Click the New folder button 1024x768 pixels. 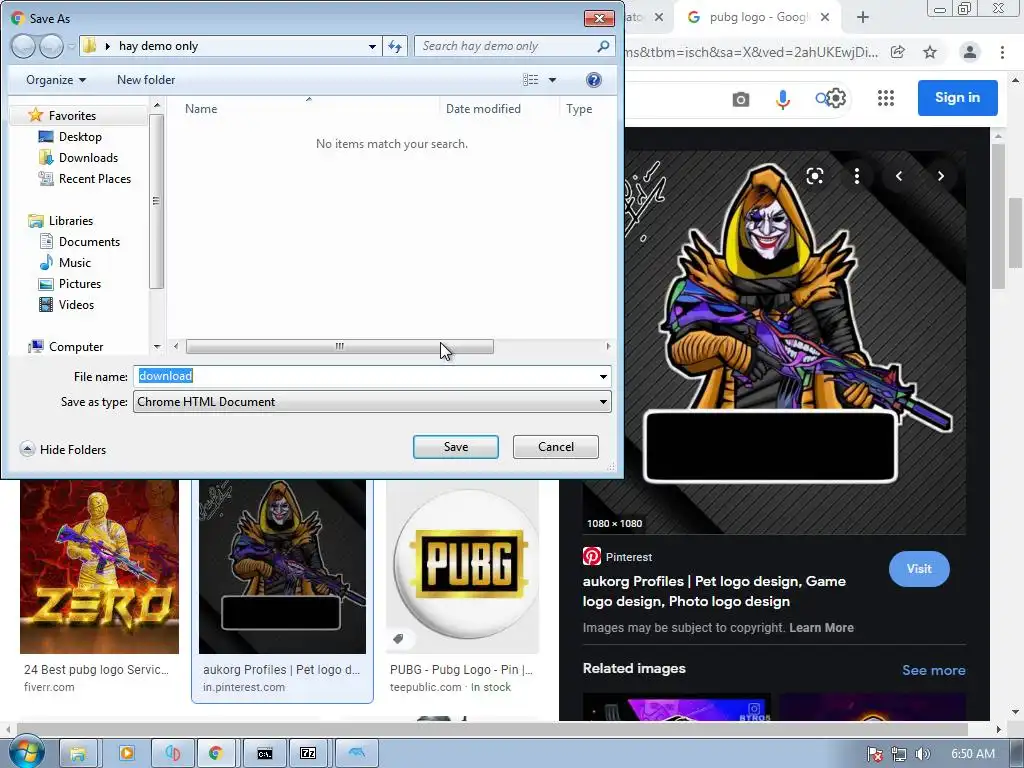pos(146,80)
